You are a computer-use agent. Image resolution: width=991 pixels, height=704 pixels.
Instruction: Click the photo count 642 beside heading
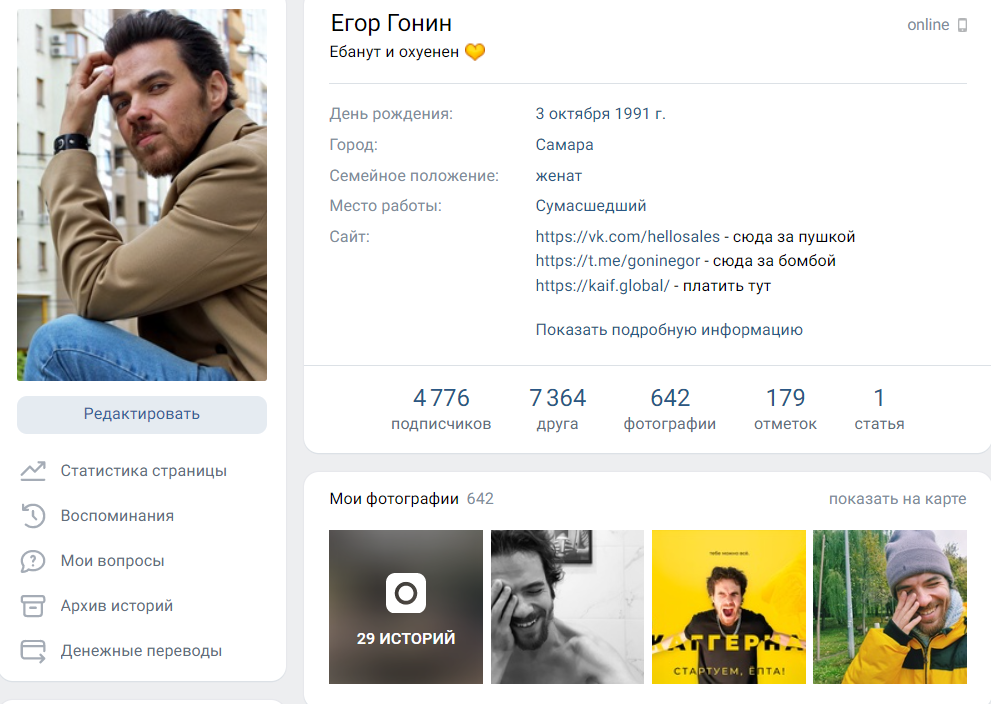point(480,499)
